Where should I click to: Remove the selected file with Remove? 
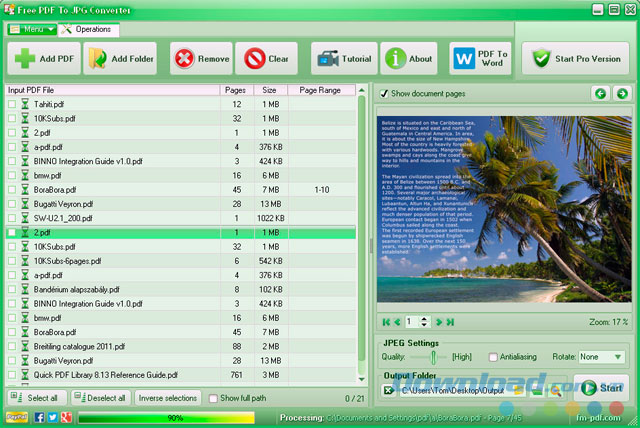pos(201,59)
